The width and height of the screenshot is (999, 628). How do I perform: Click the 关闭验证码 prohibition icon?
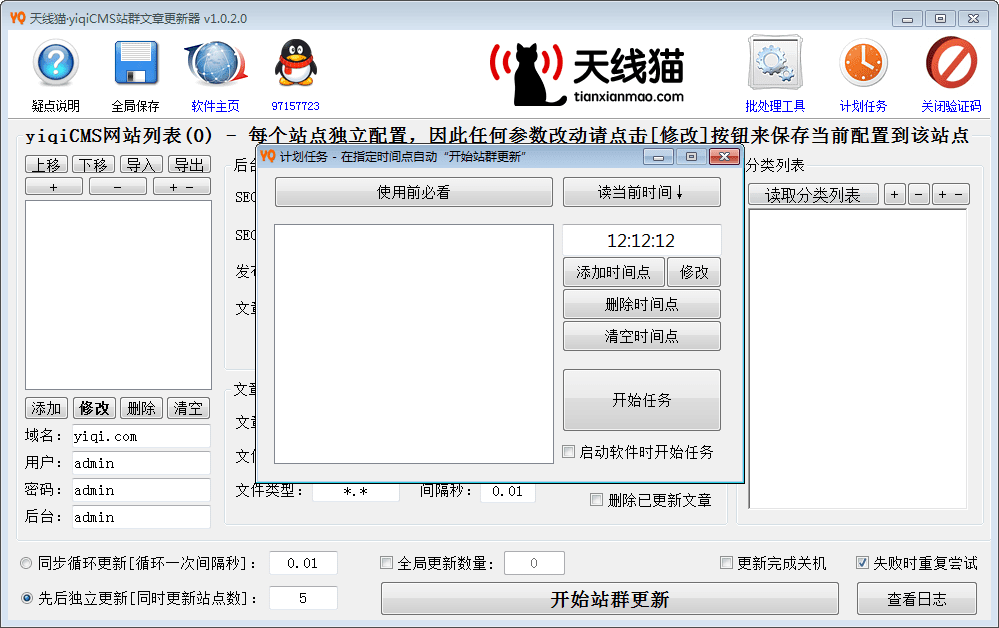pyautogui.click(x=951, y=62)
